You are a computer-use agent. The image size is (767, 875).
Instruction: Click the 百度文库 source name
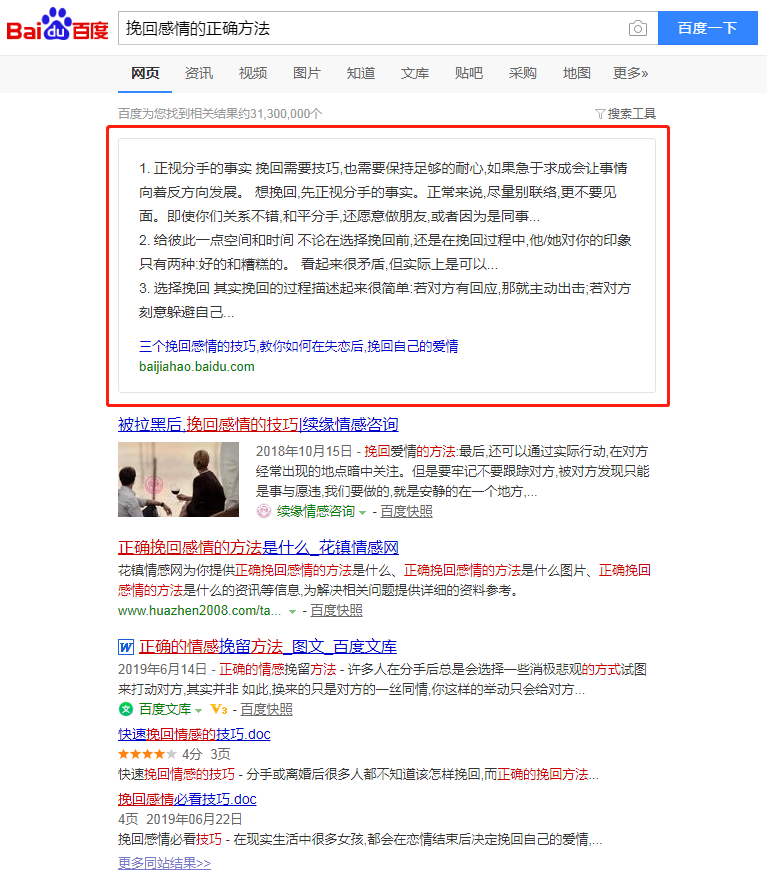click(165, 709)
